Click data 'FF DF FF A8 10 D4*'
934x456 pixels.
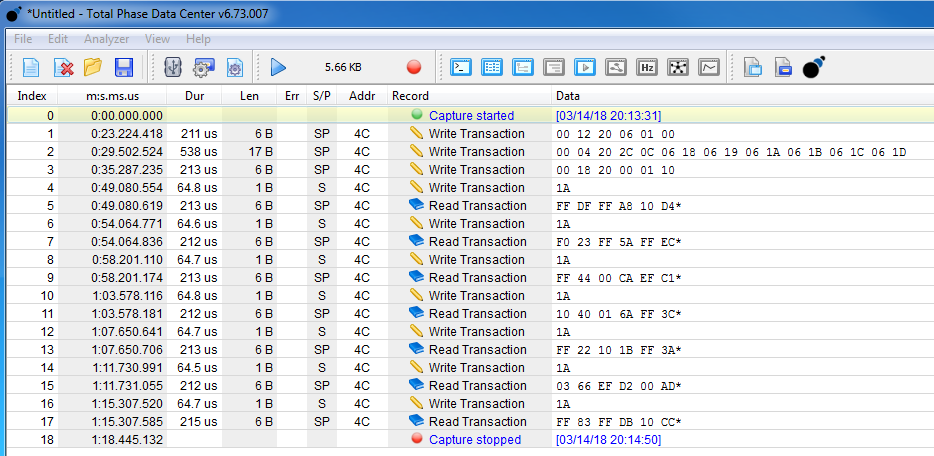pos(619,205)
